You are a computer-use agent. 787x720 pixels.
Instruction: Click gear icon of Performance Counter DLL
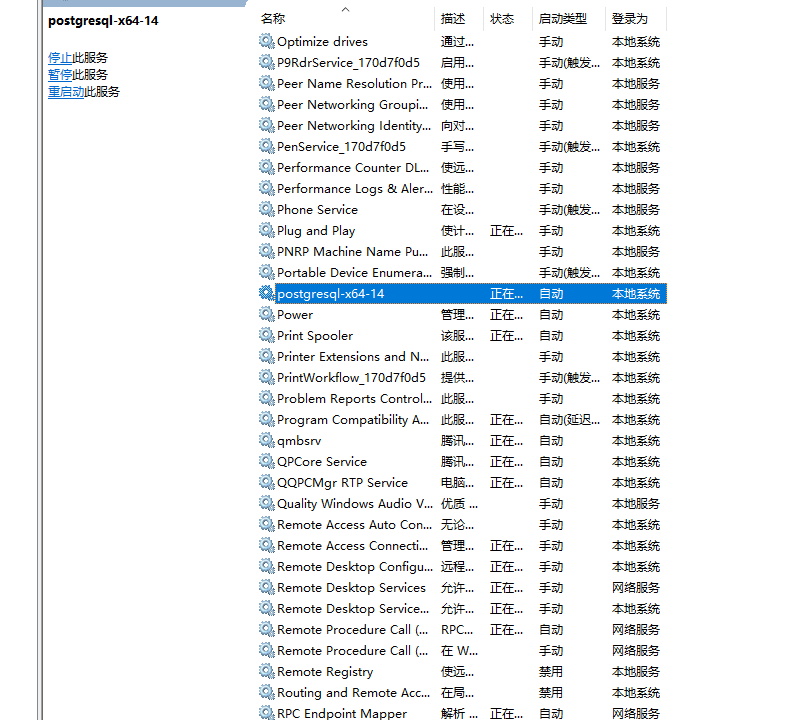tap(267, 168)
